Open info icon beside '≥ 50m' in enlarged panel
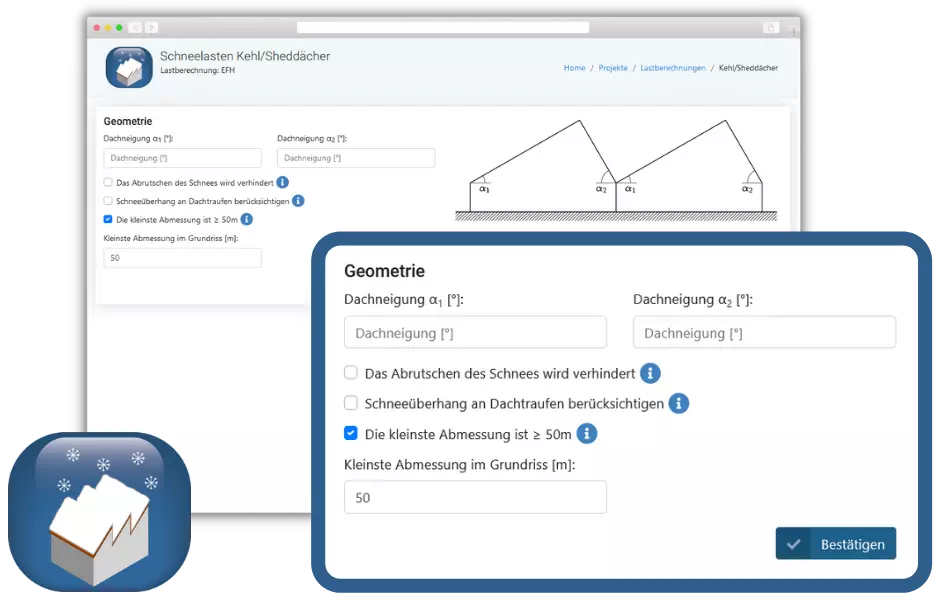The image size is (938, 602). tap(587, 433)
